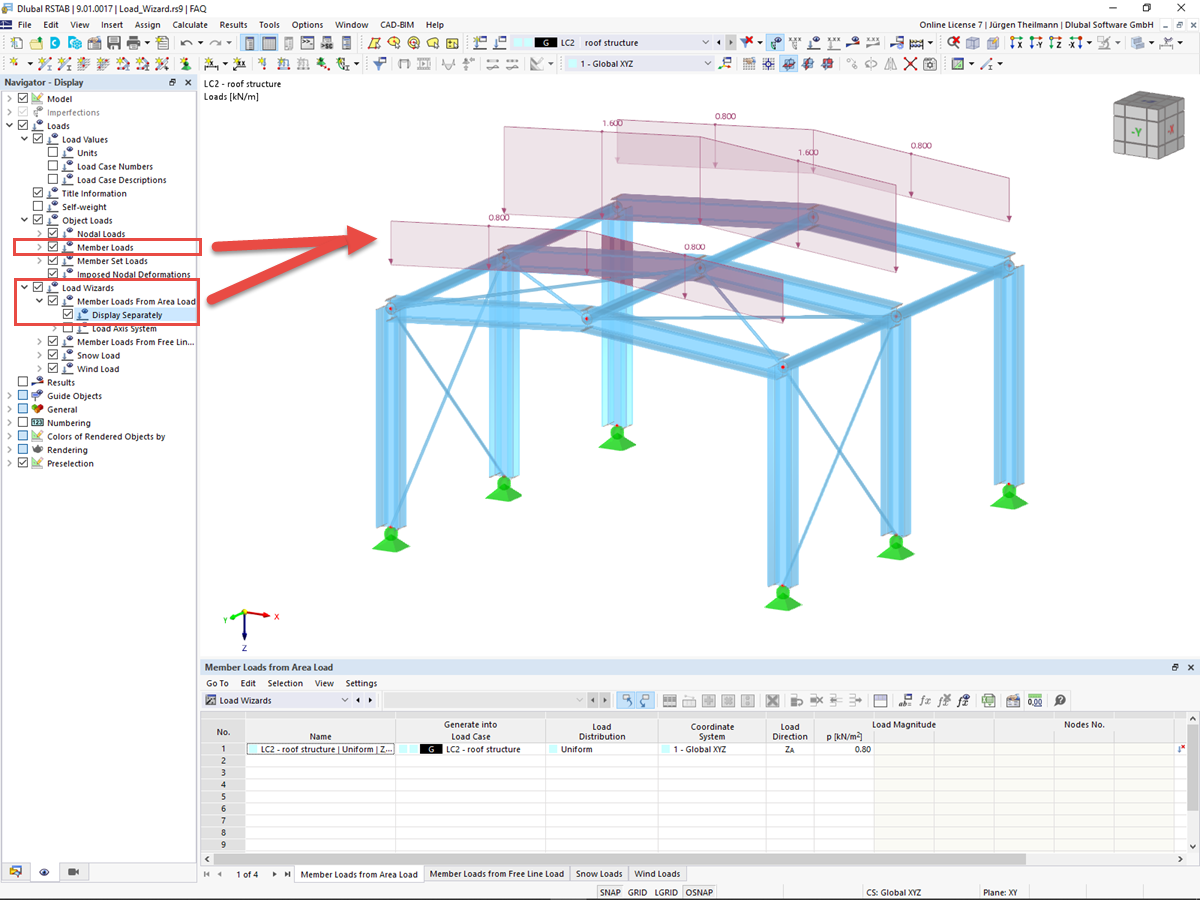Open the Calculate menu

point(190,25)
